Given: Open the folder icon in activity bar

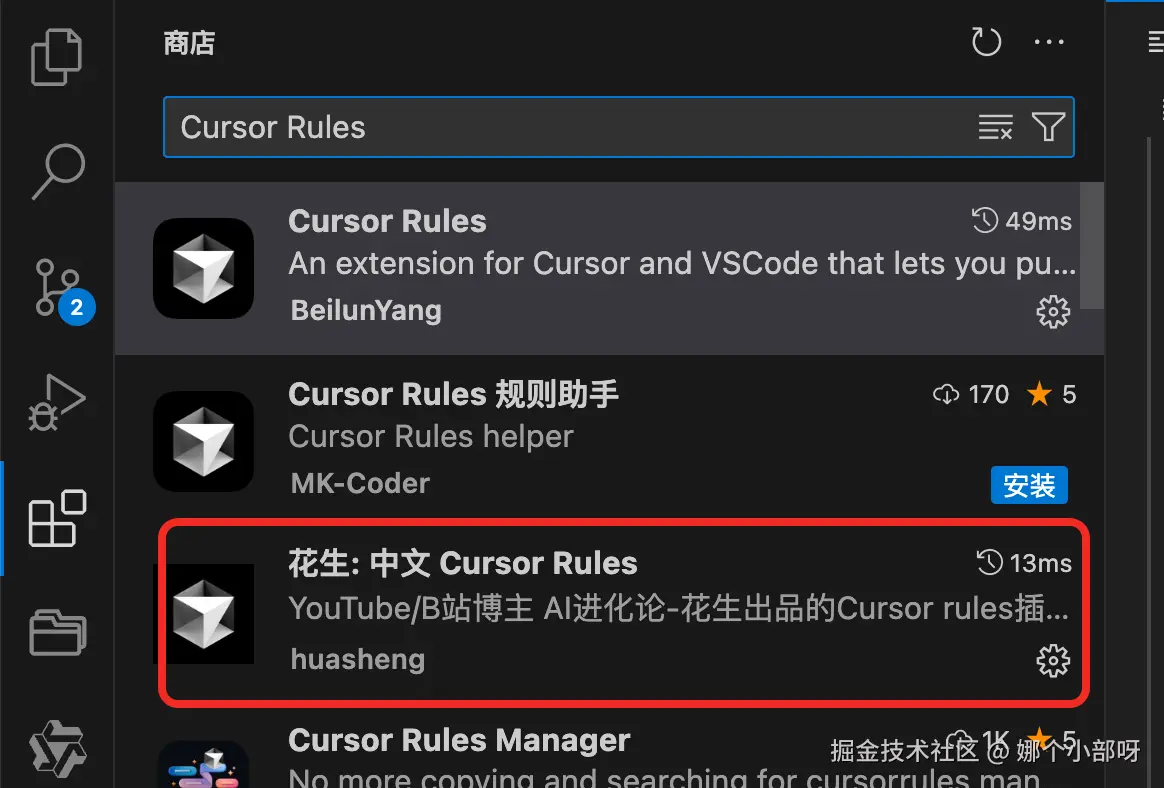Looking at the screenshot, I should pos(58,633).
